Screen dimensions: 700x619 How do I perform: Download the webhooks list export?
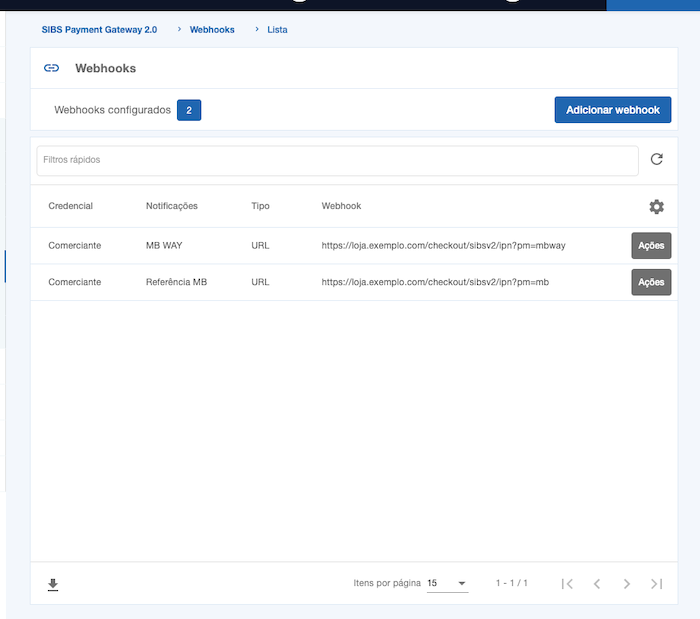pos(53,584)
